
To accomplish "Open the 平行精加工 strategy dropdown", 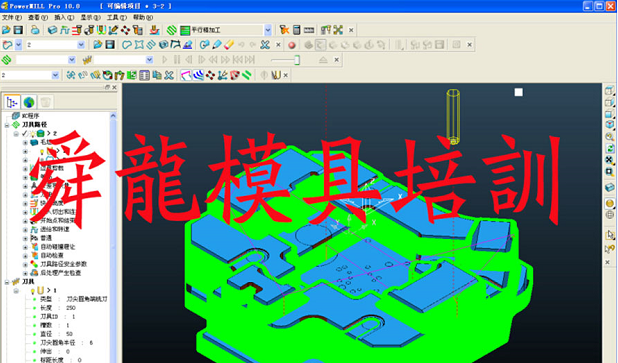I will 268,30.
